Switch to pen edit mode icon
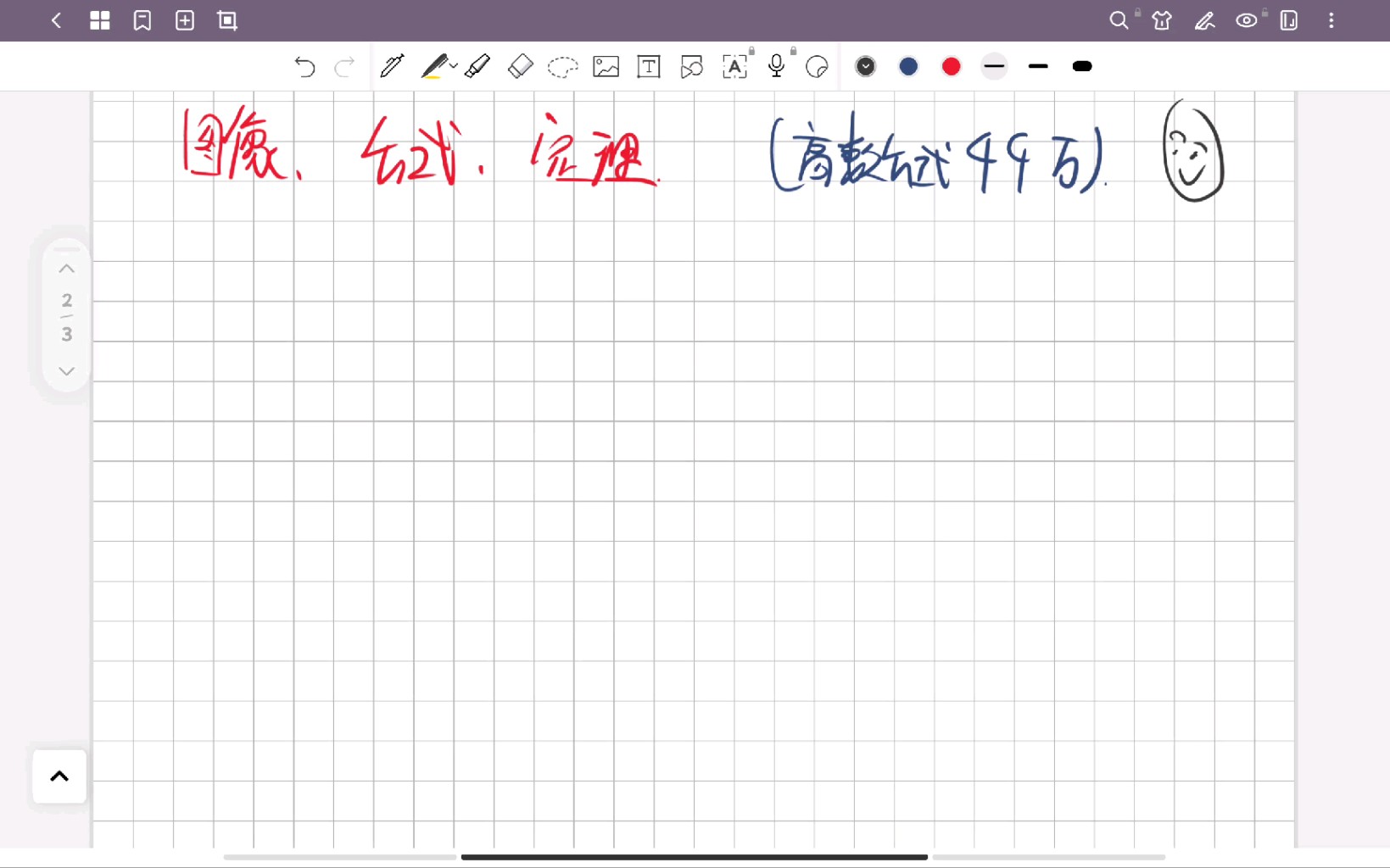 coord(1204,20)
